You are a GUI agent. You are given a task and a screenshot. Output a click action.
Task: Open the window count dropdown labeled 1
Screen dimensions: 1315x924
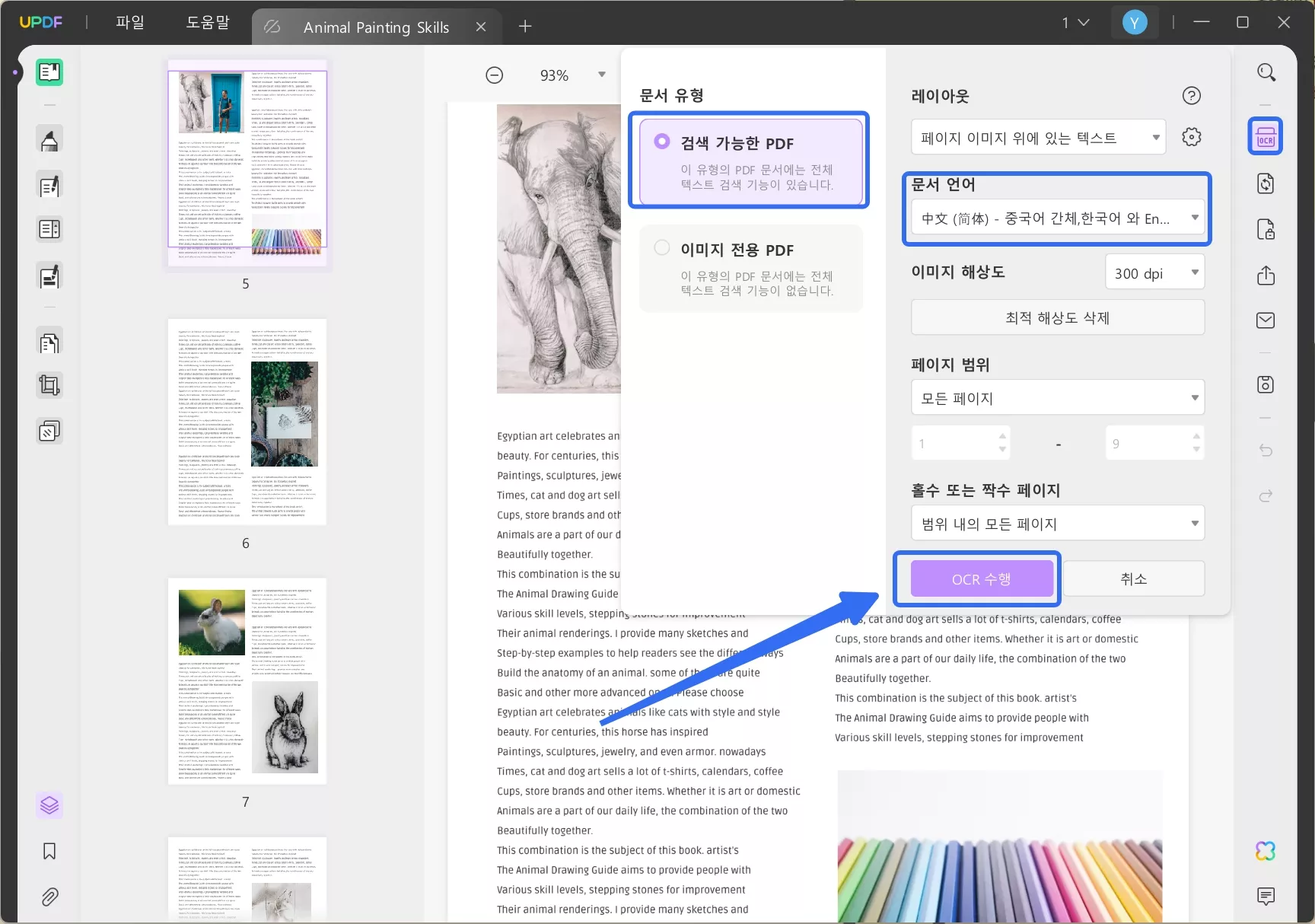[1076, 23]
